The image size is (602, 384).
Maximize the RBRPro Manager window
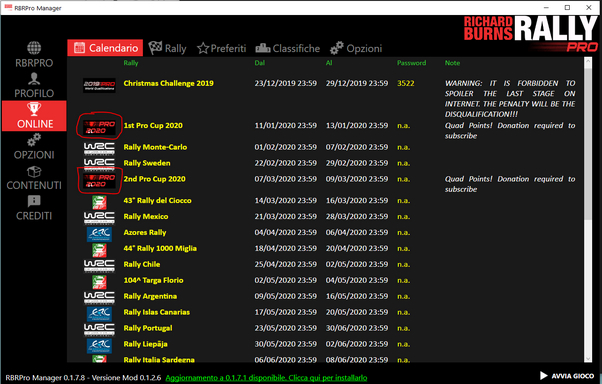(x=567, y=8)
